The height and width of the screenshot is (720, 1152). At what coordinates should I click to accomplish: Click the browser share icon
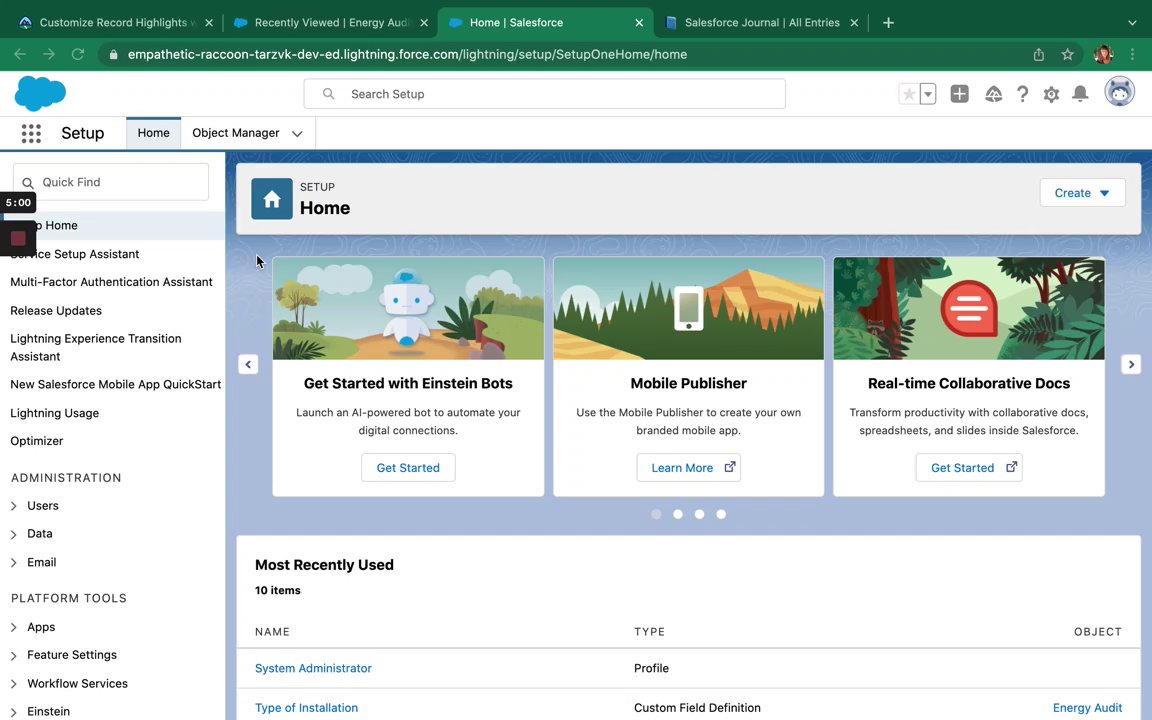[1039, 54]
